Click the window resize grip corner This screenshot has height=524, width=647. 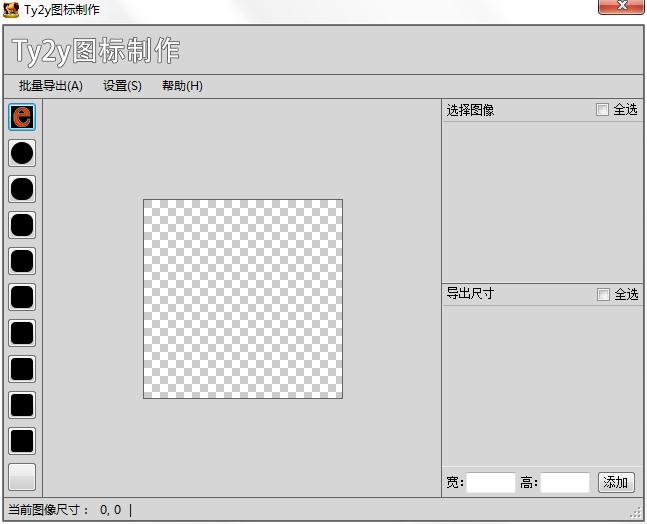[x=635, y=512]
